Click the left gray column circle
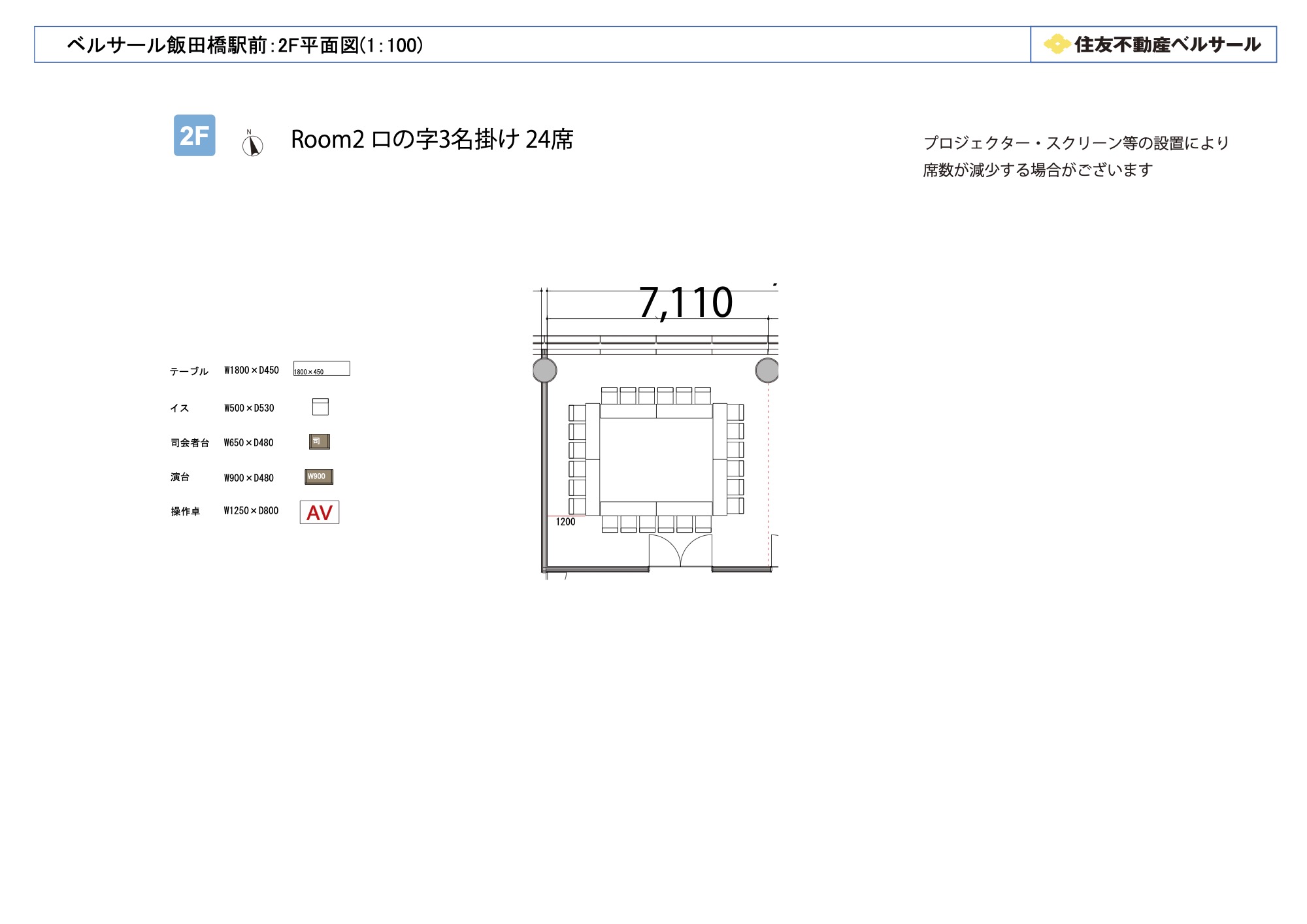1307x924 pixels. (x=544, y=371)
